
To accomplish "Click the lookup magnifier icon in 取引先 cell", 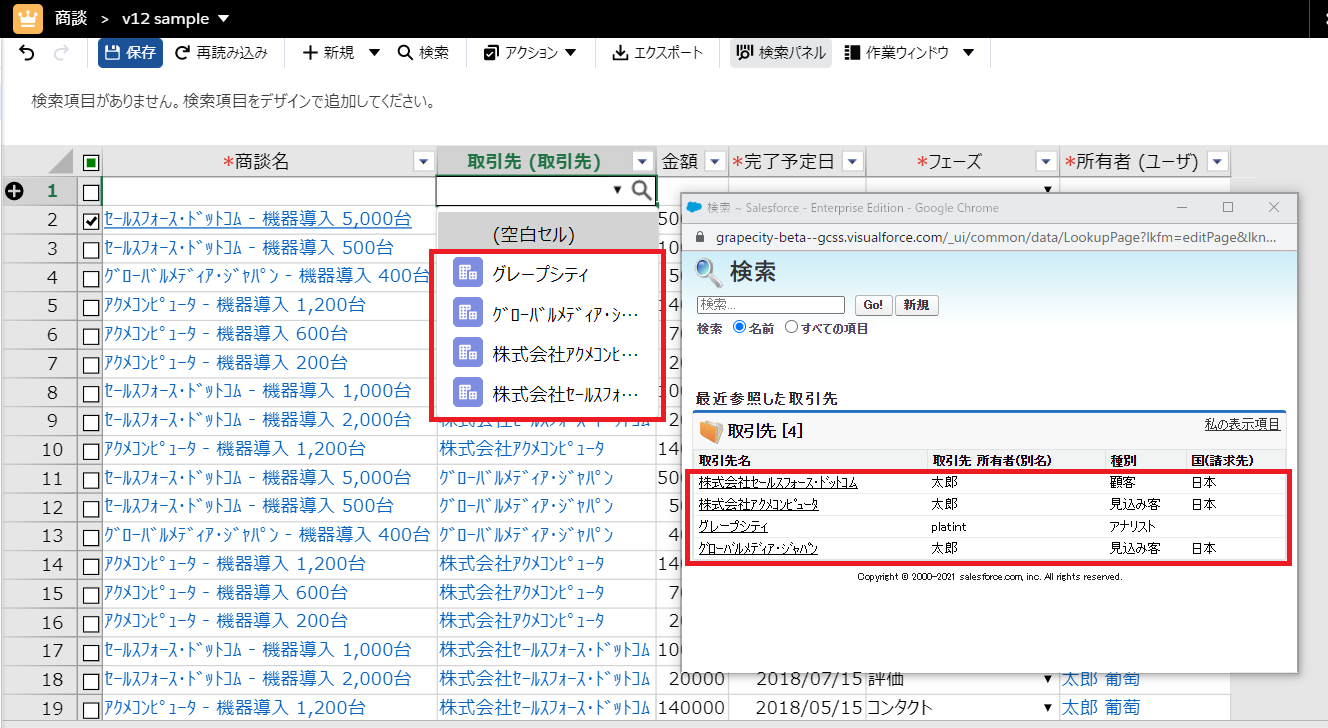I will click(x=642, y=190).
